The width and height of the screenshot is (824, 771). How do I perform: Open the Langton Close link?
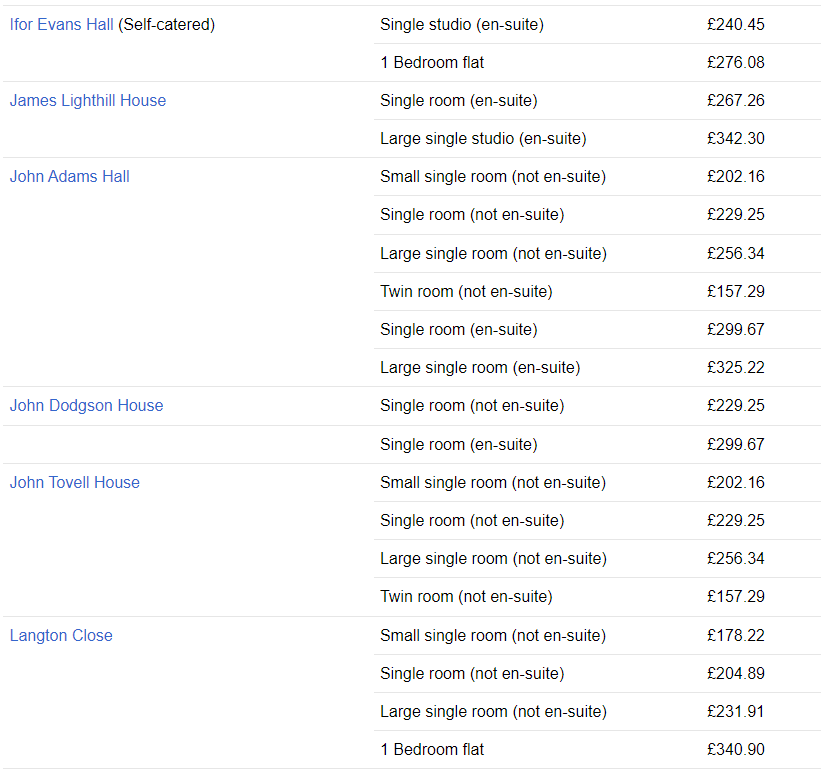pyautogui.click(x=61, y=635)
